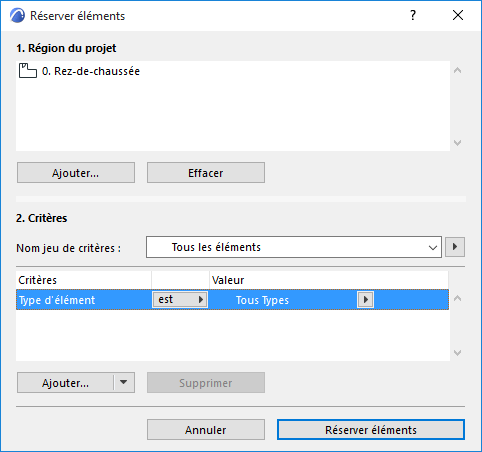Click the region list scroll up arrow
The height and width of the screenshot is (452, 482).
458,70
